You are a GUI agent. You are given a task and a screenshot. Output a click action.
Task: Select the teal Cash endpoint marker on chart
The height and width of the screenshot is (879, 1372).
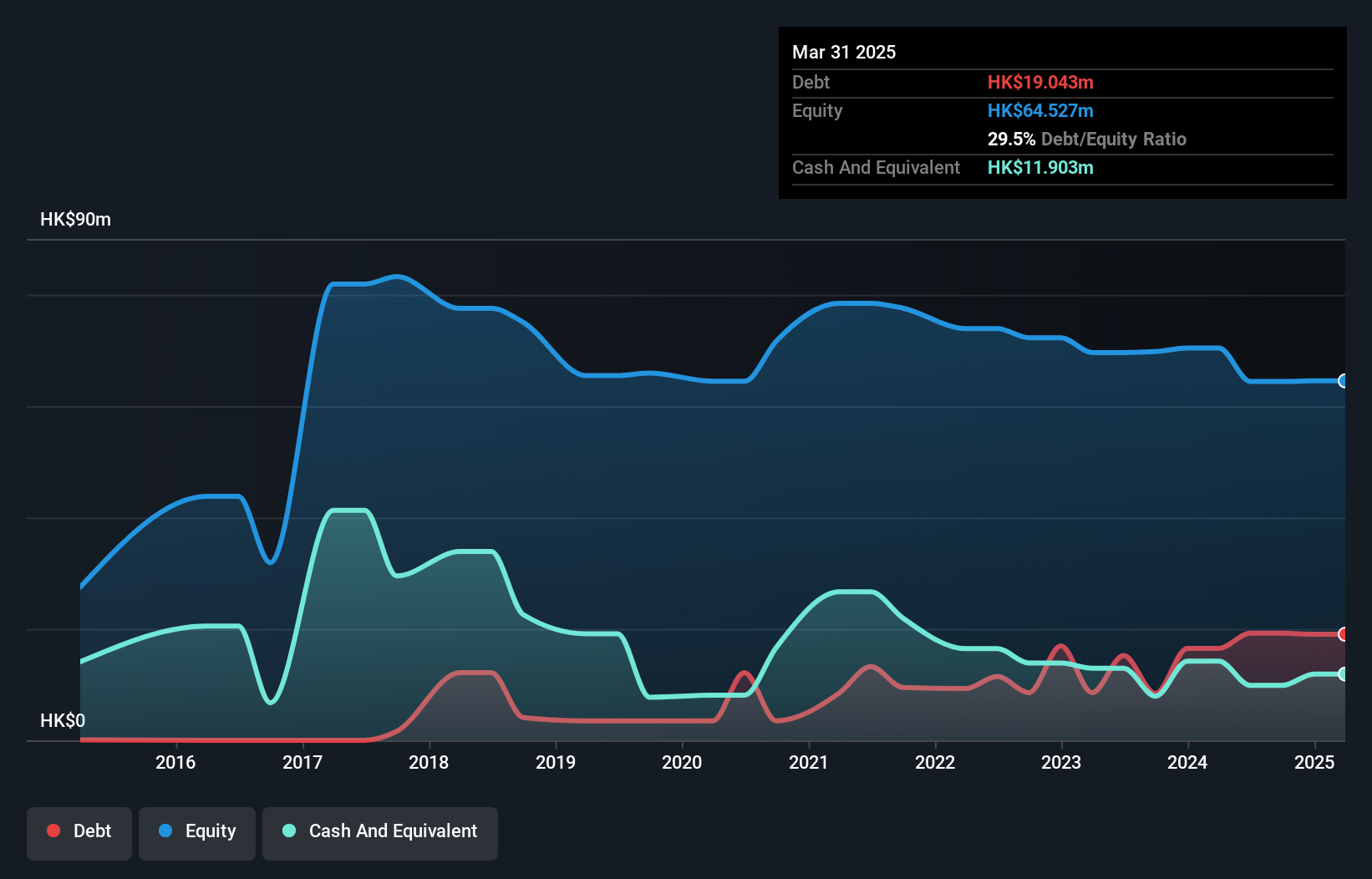tap(1344, 673)
